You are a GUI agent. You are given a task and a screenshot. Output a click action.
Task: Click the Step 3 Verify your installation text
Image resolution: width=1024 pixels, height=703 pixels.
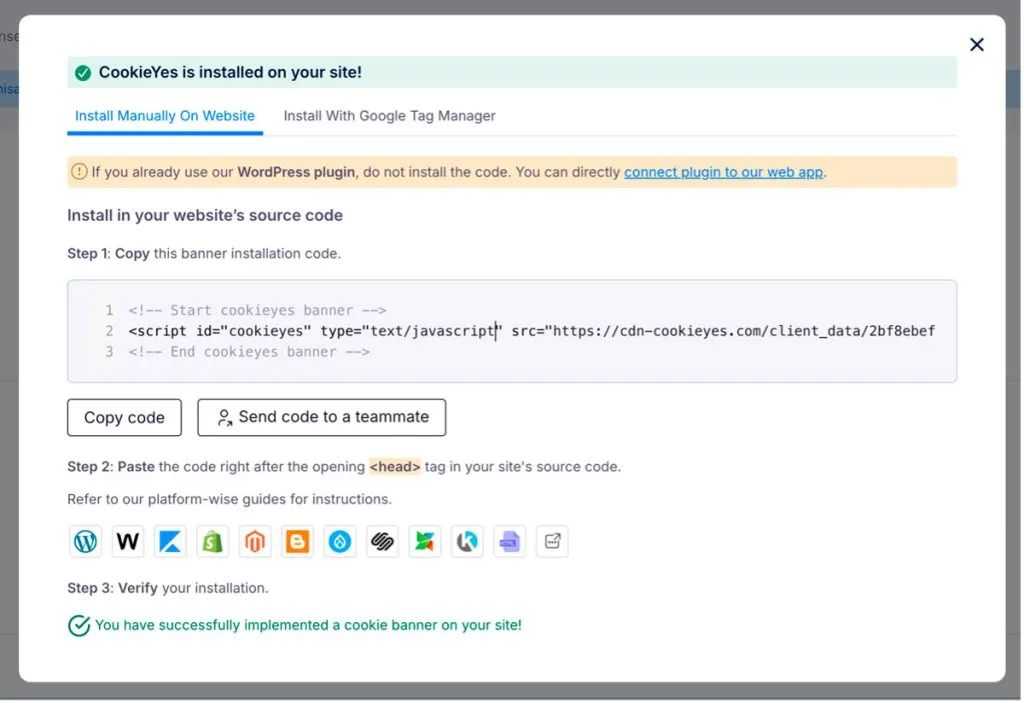click(x=168, y=589)
